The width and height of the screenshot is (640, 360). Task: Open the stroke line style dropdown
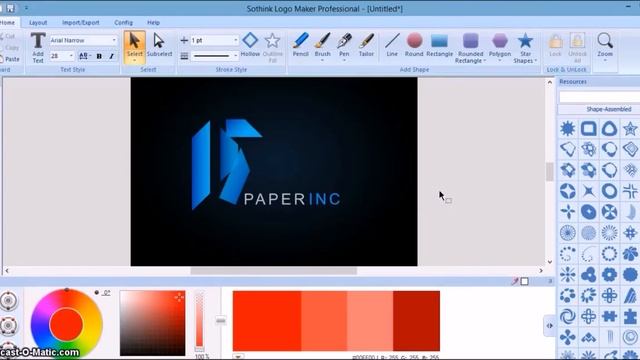(236, 56)
